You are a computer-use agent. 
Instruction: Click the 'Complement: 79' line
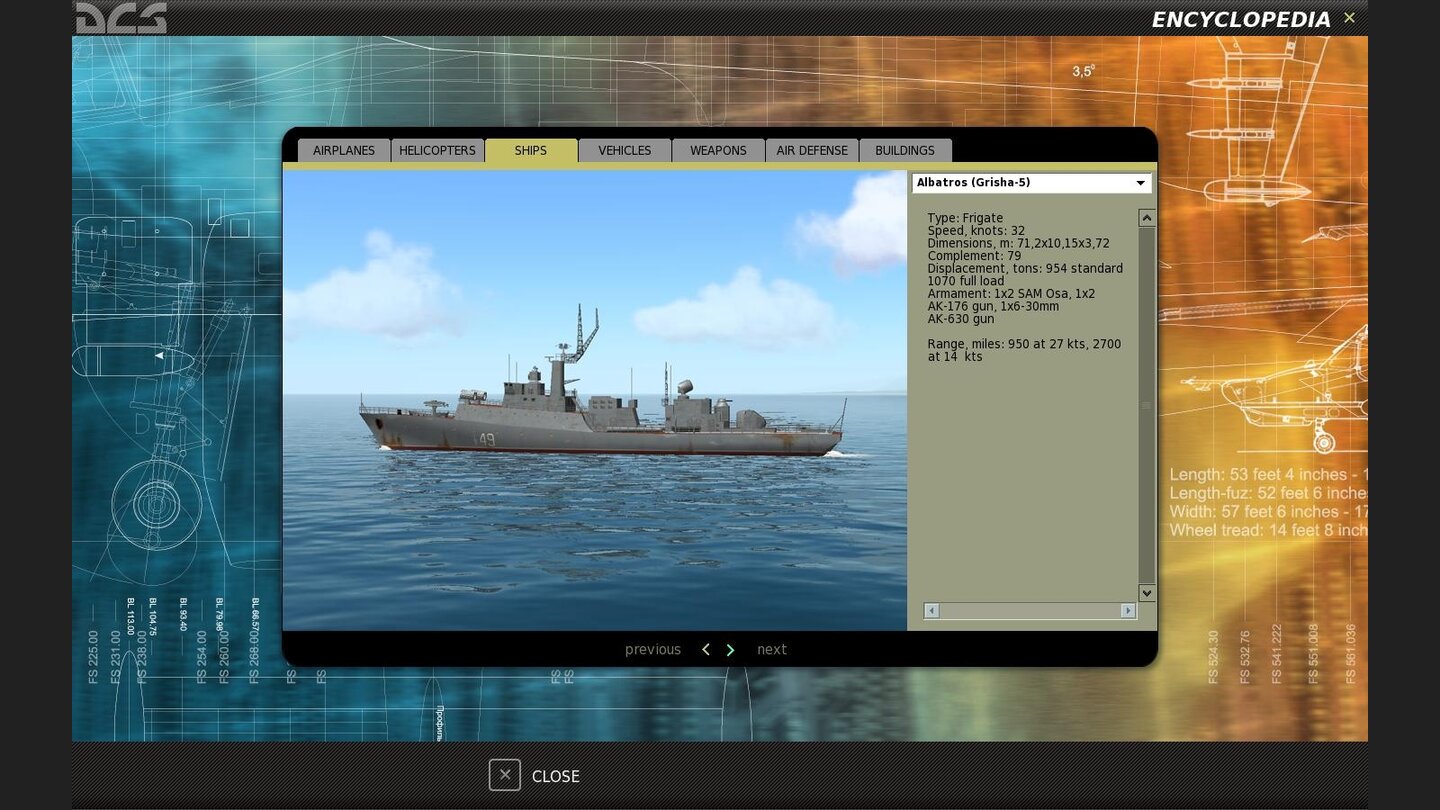[x=974, y=256]
